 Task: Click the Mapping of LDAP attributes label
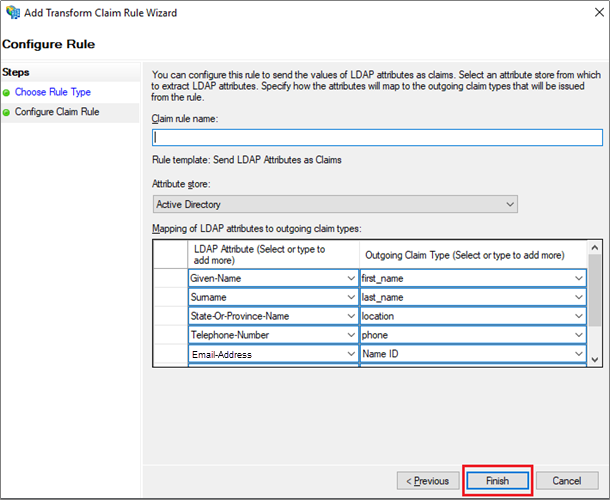click(257, 228)
